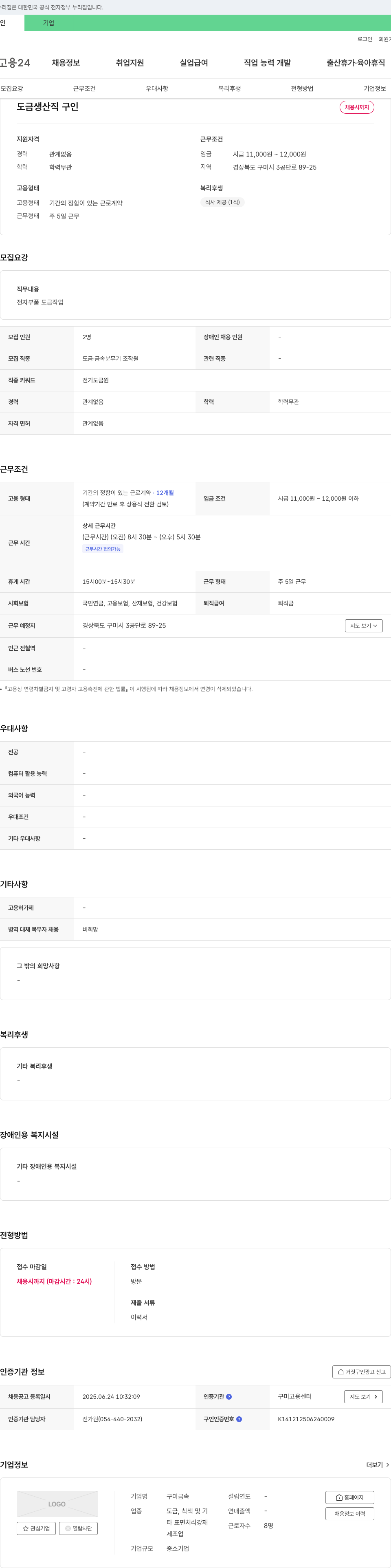This screenshot has width=391, height=1568.
Task: Open the 직업 능력 개발 menu
Action: pyautogui.click(x=268, y=63)
